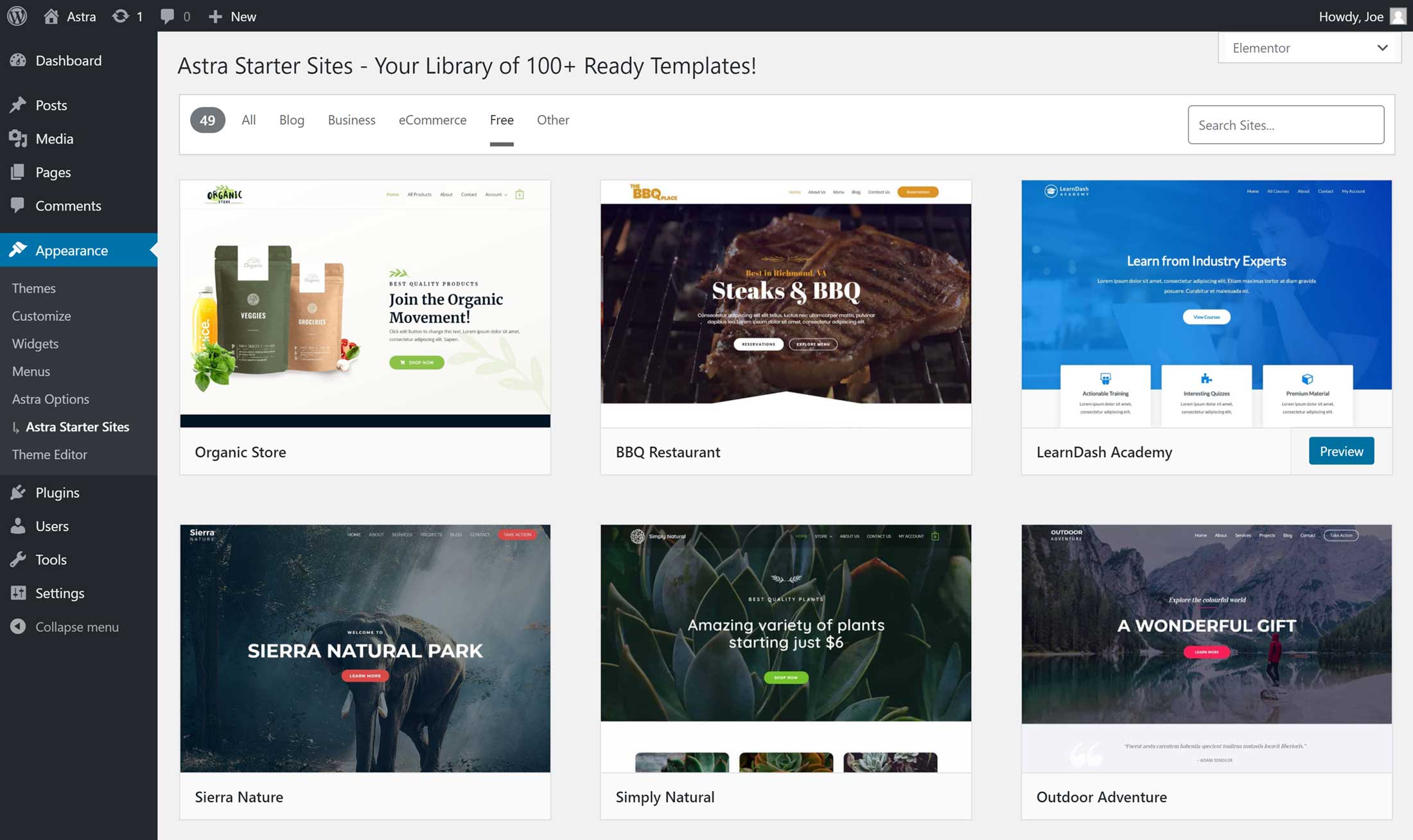Click the Tools menu icon

(x=19, y=559)
